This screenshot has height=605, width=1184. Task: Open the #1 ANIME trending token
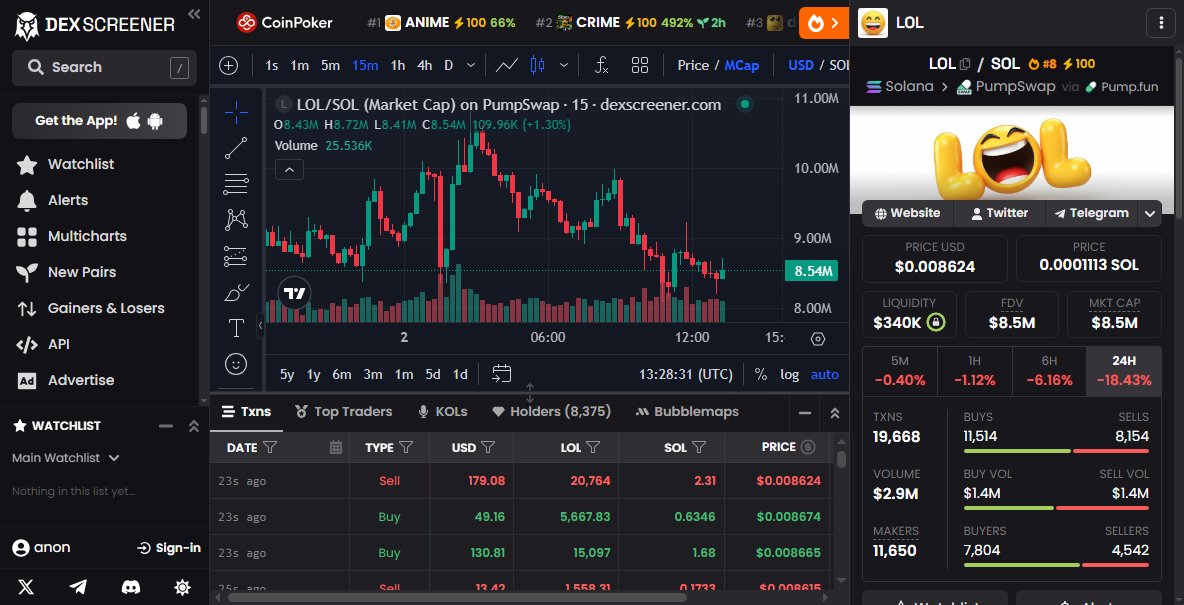441,23
